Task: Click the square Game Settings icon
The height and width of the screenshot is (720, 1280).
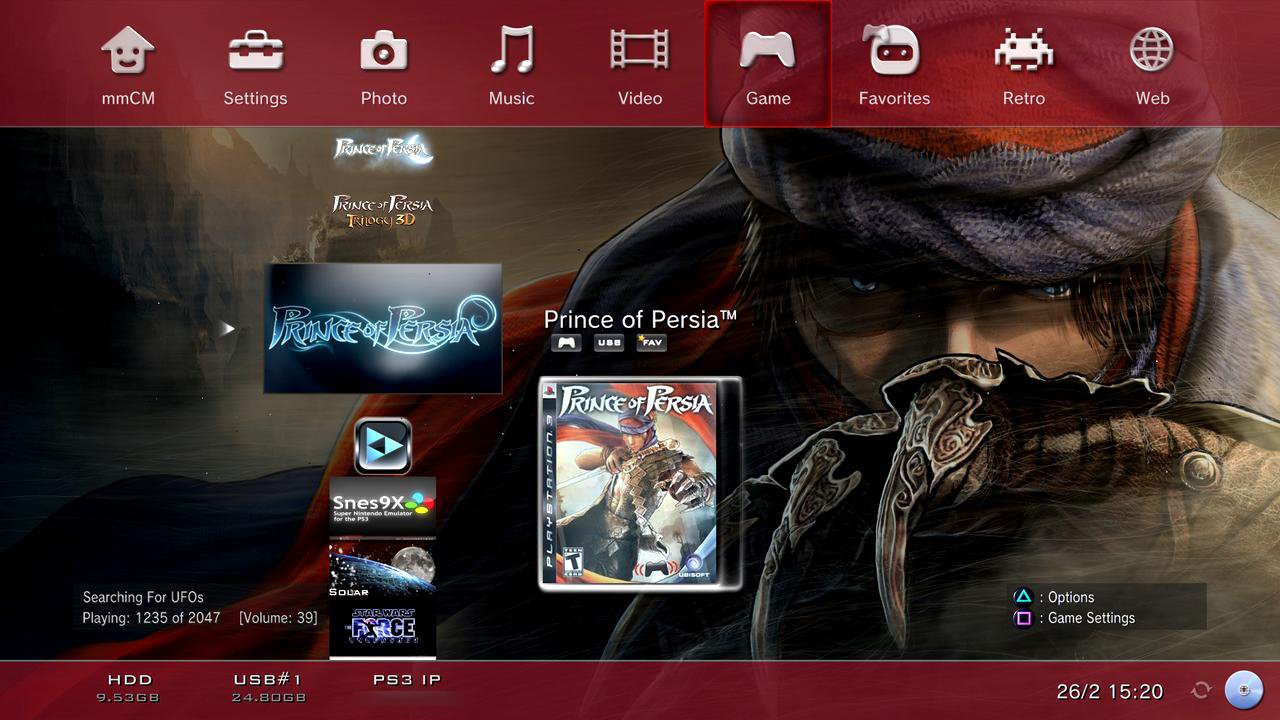Action: click(1023, 618)
